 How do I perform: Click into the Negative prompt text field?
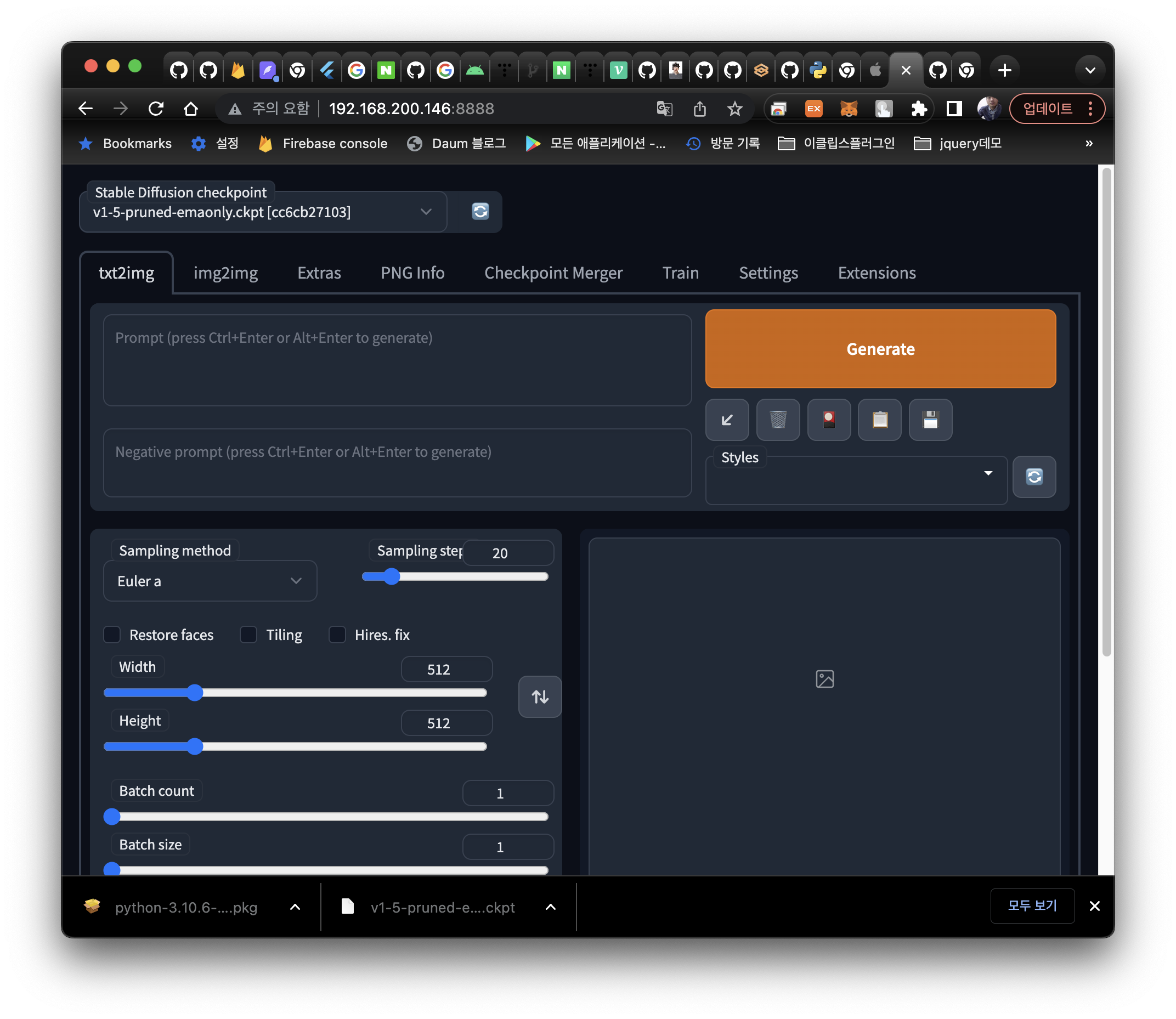pos(397,463)
